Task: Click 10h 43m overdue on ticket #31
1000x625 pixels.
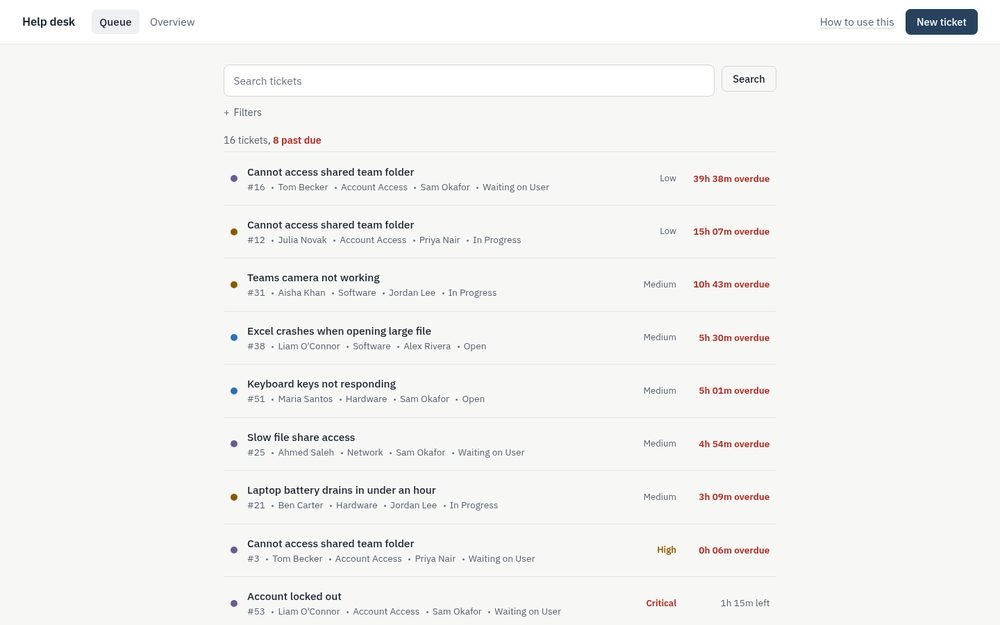Action: tap(731, 284)
